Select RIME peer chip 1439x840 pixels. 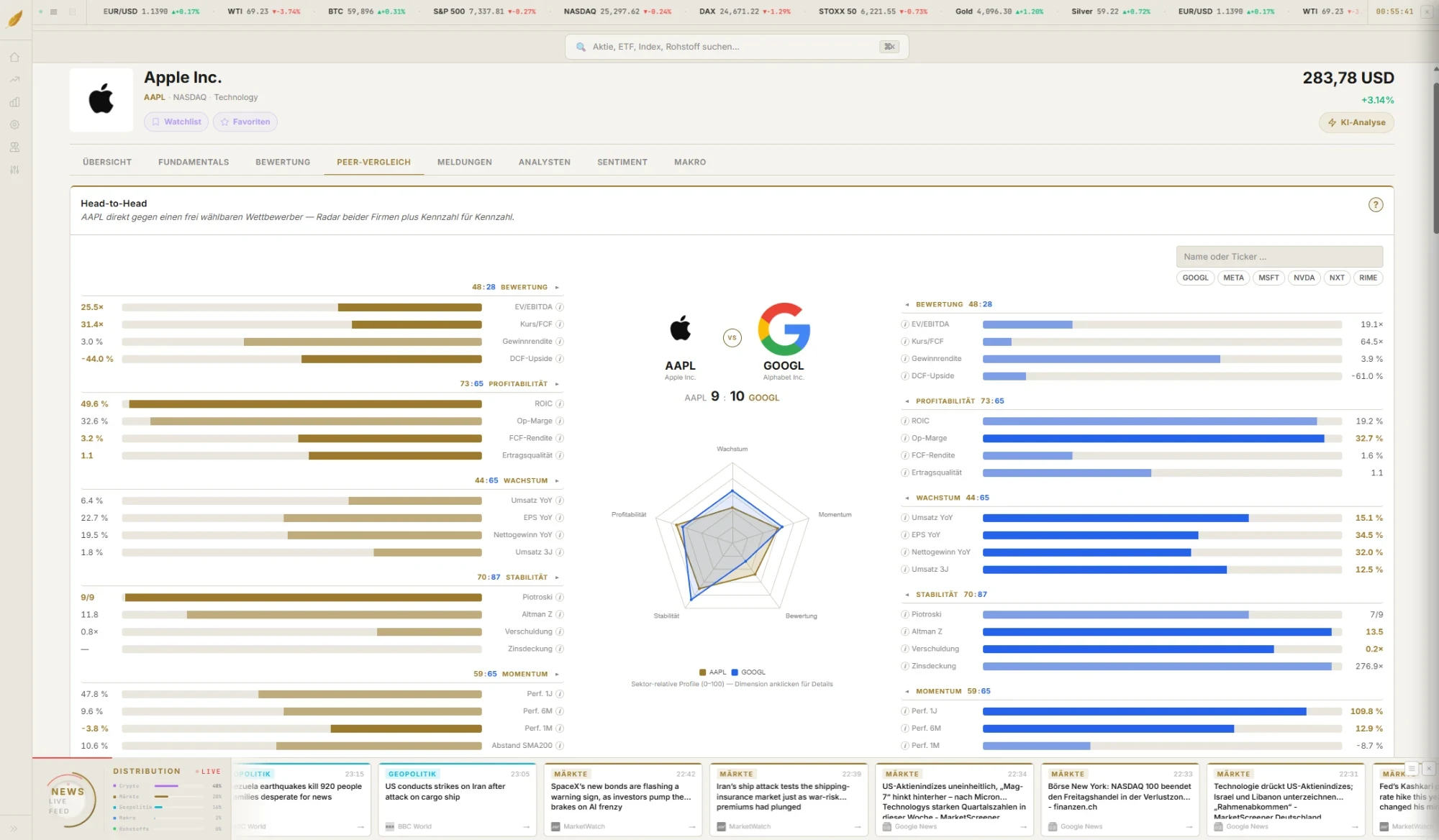[1368, 278]
